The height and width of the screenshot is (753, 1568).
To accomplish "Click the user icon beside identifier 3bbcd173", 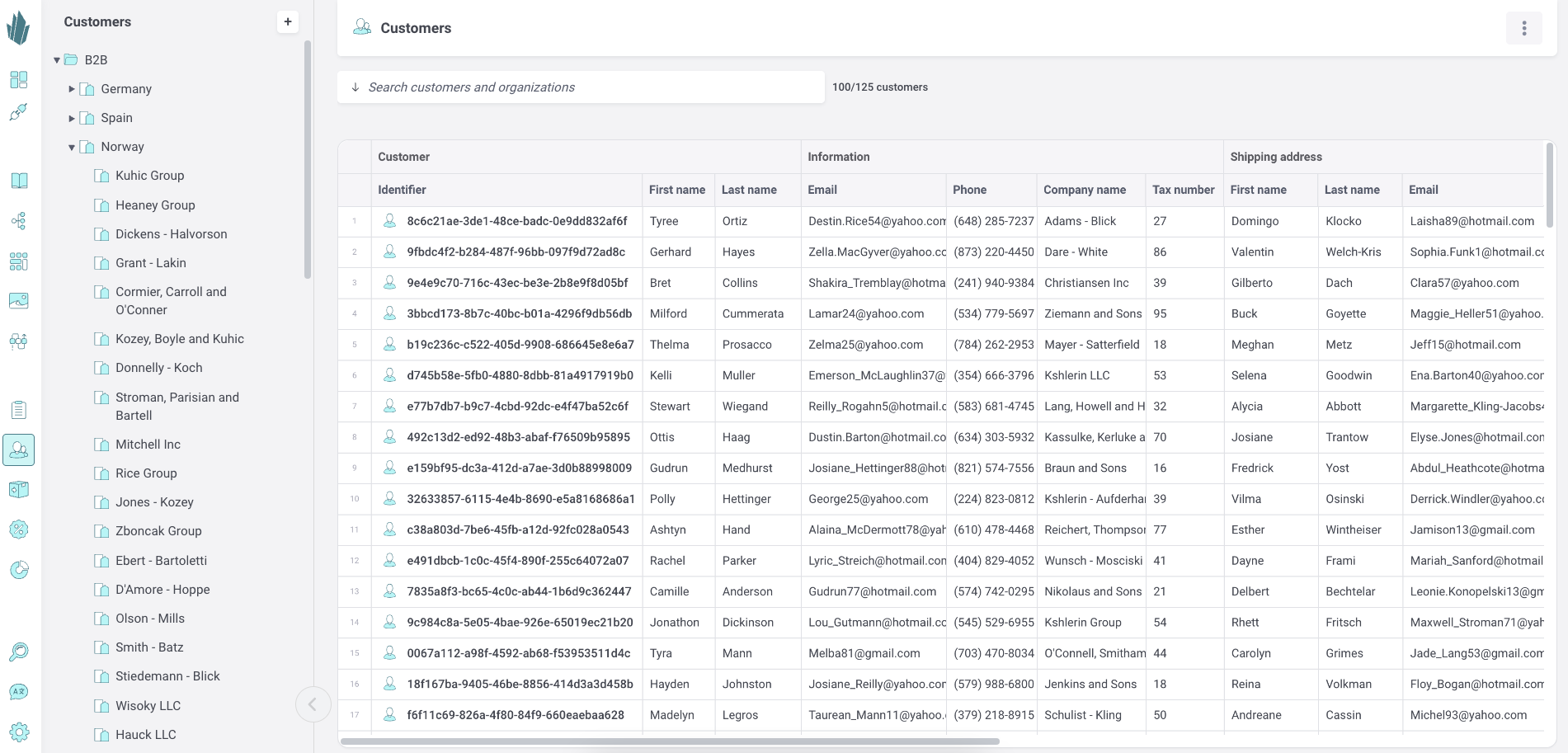I will click(389, 313).
